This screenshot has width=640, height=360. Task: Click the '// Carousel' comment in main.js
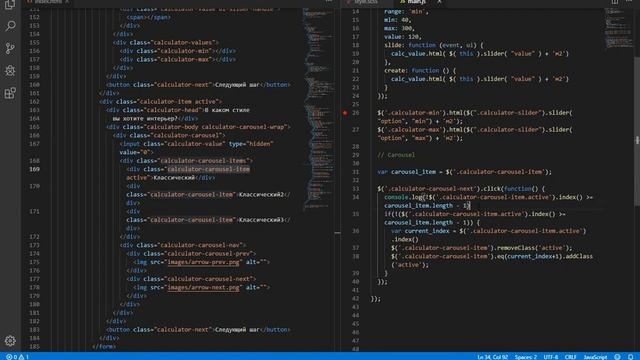[x=396, y=155]
